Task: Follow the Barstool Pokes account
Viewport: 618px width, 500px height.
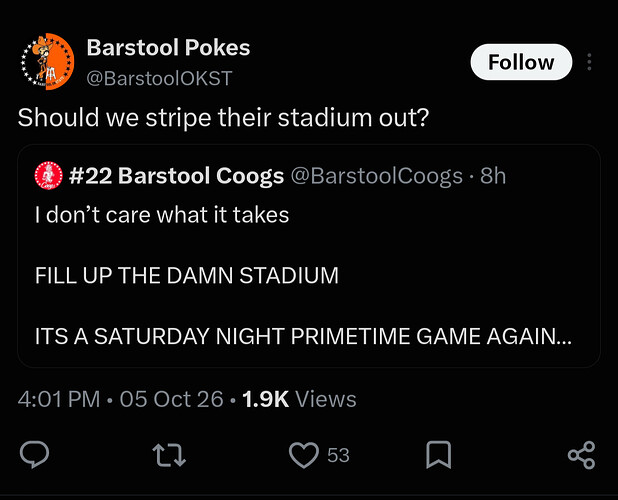Action: click(521, 62)
